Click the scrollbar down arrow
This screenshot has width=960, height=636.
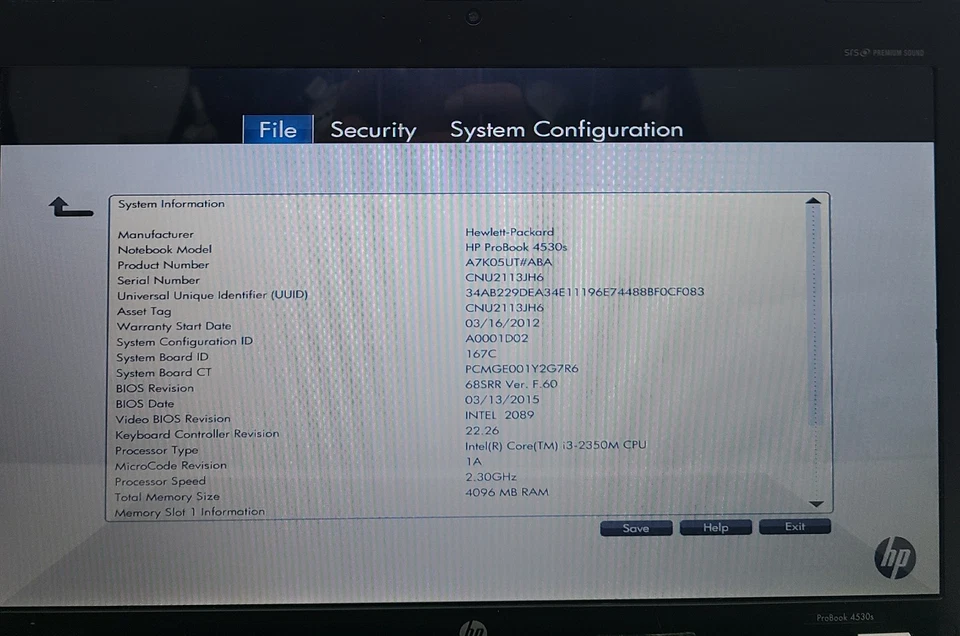coord(813,505)
